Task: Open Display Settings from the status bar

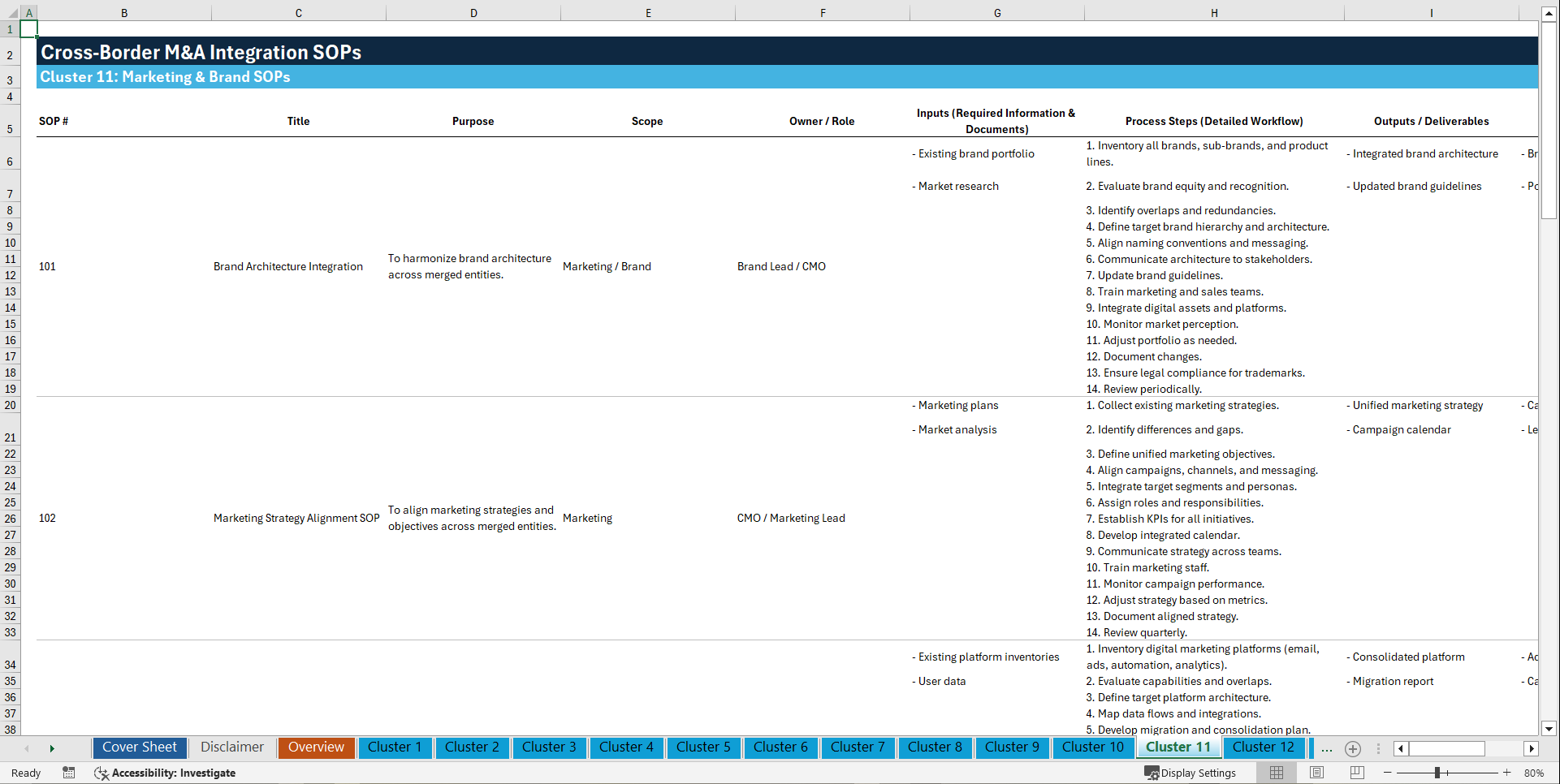Action: tap(1191, 773)
